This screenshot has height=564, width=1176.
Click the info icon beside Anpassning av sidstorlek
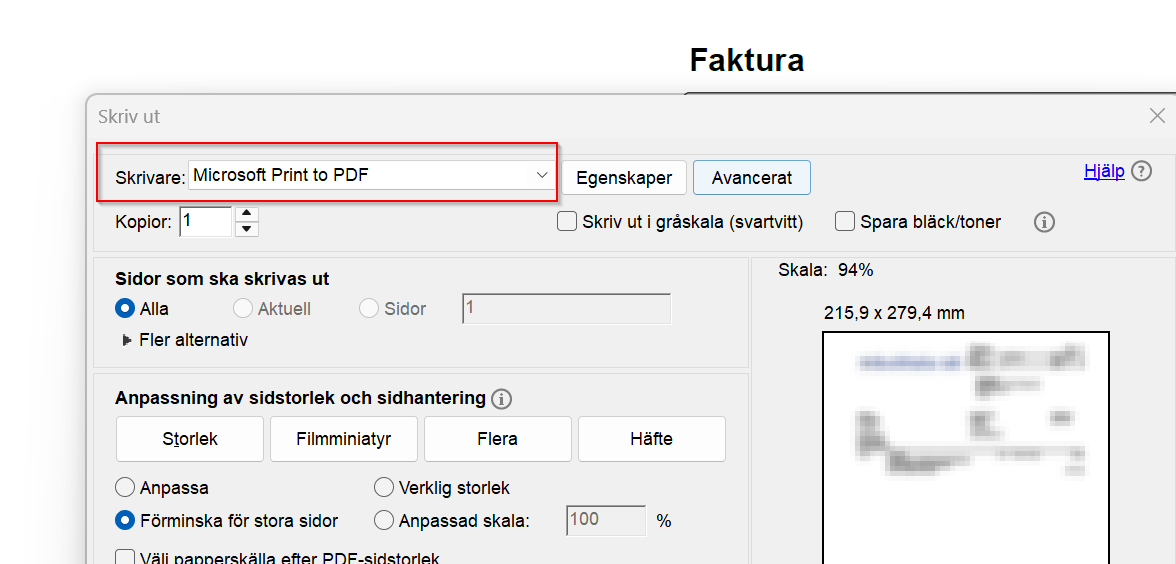[x=501, y=399]
